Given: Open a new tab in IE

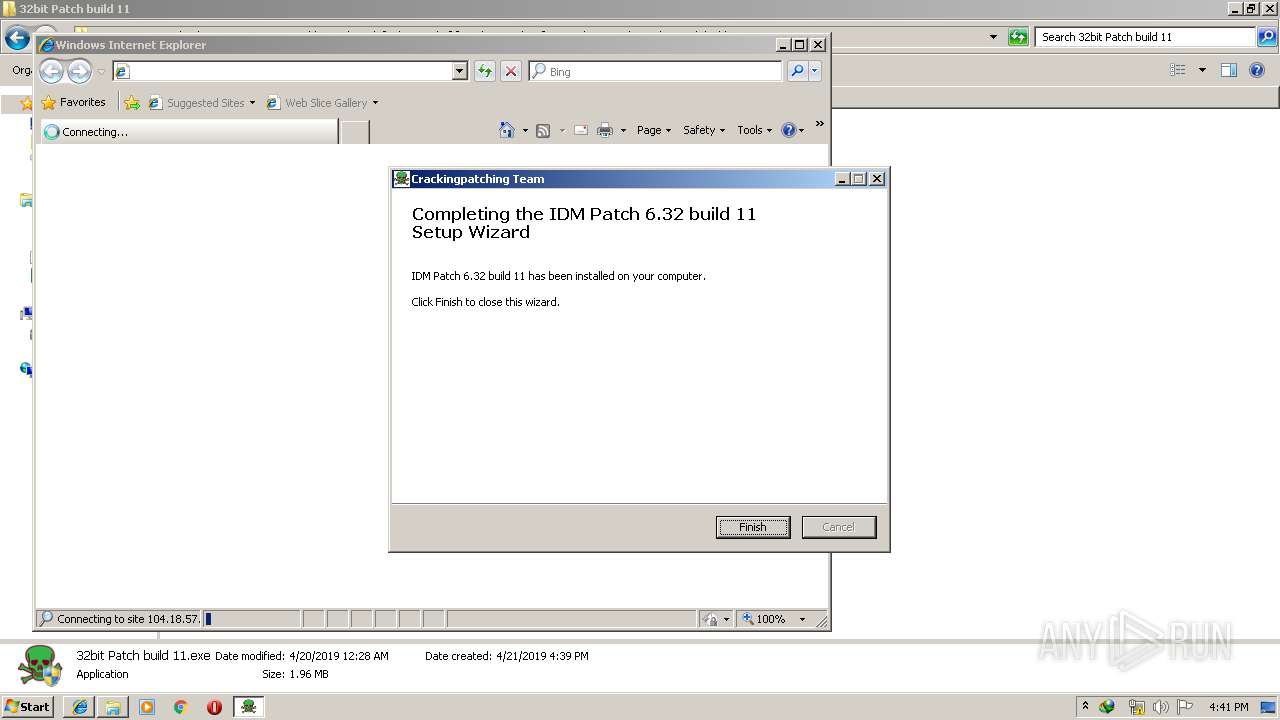Looking at the screenshot, I should (355, 132).
